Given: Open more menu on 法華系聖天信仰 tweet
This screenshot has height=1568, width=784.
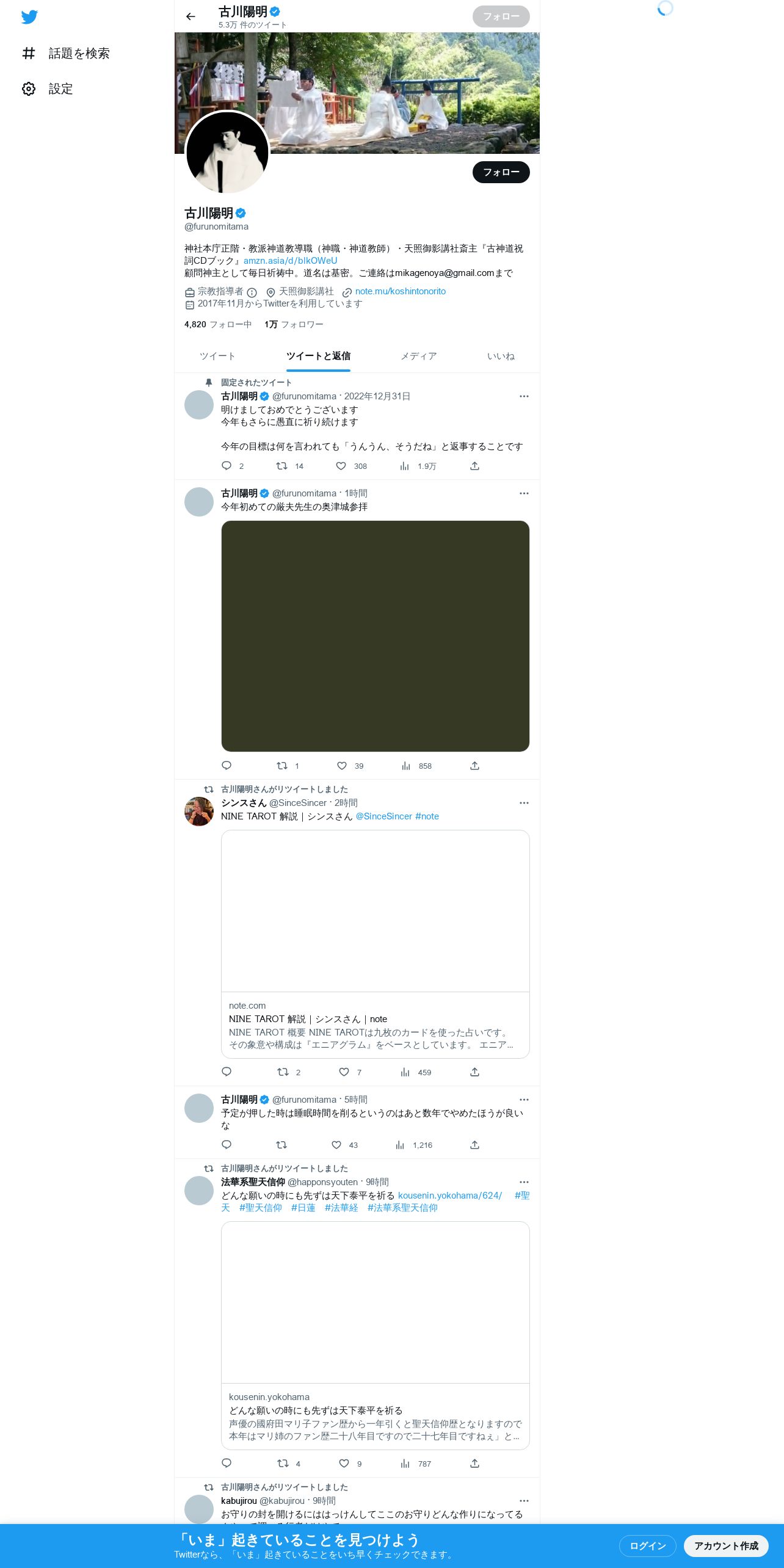Looking at the screenshot, I should [524, 1182].
